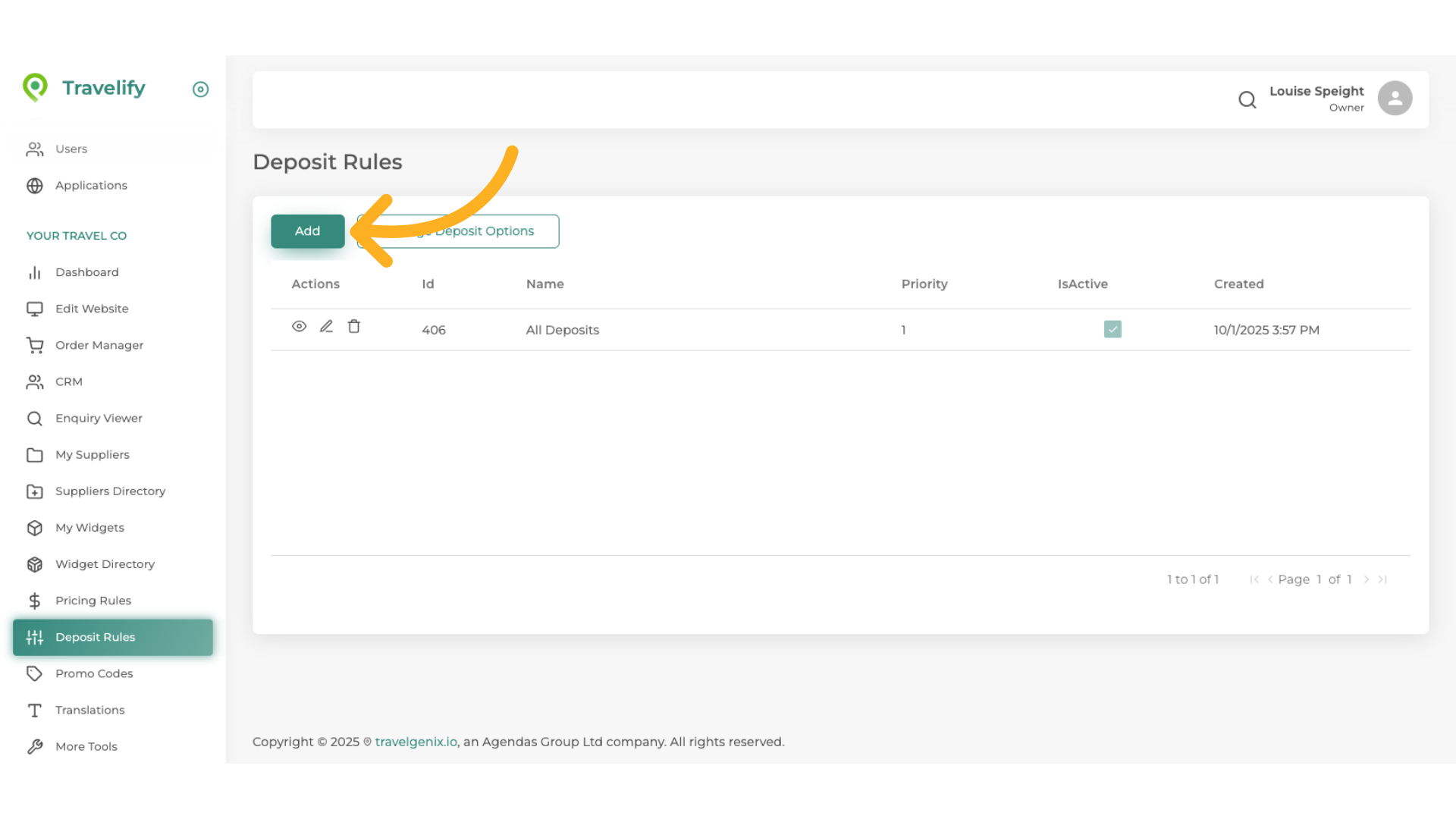Viewport: 1456px width, 819px height.
Task: Open Pricing Rules in sidebar
Action: click(x=93, y=601)
